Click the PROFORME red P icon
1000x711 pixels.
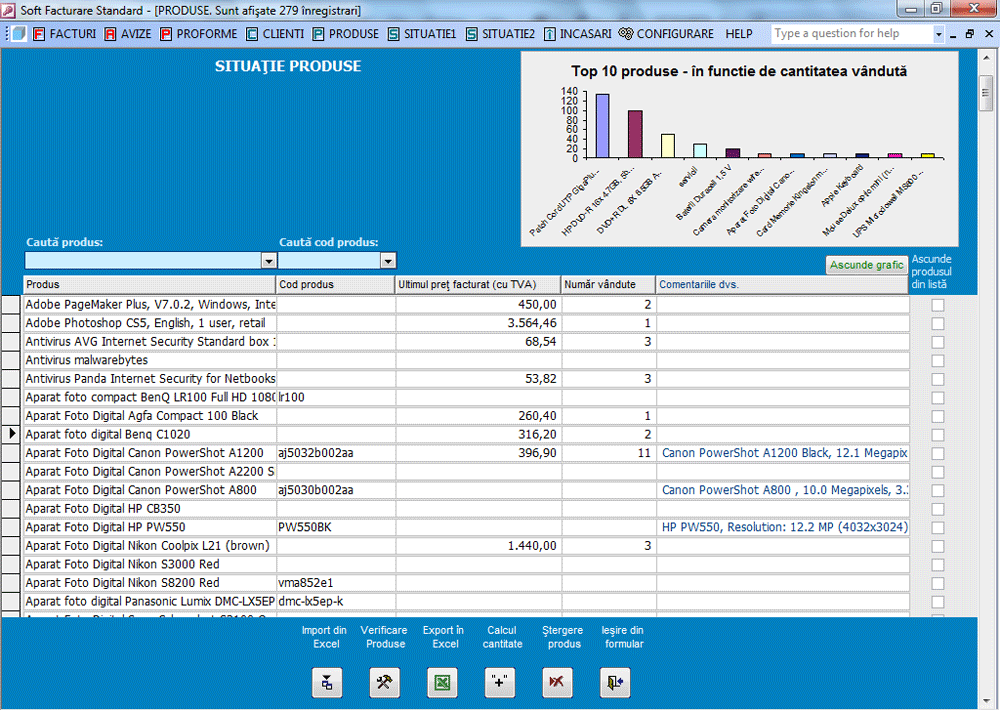166,34
